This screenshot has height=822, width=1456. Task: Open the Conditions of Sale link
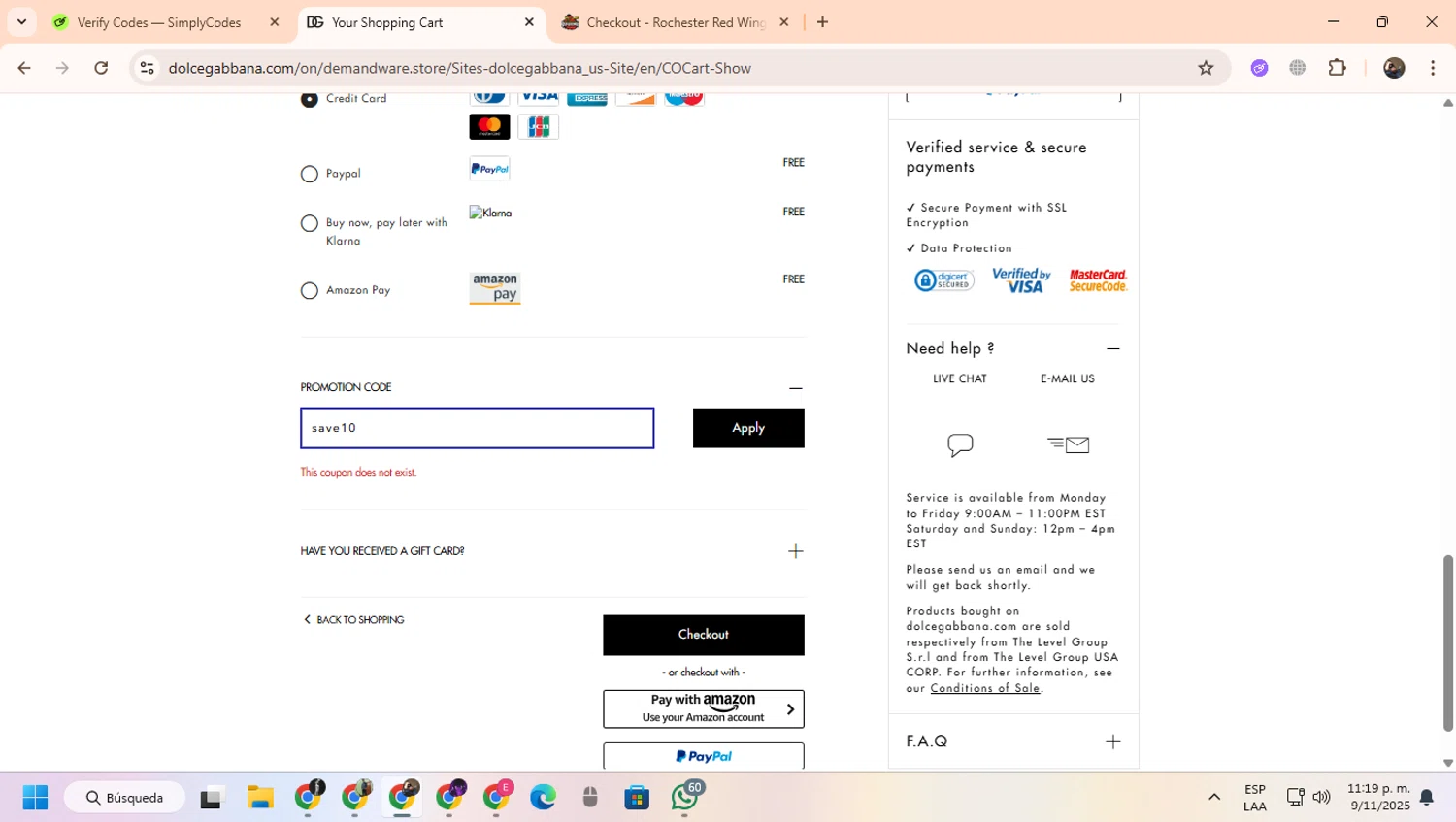(x=985, y=688)
